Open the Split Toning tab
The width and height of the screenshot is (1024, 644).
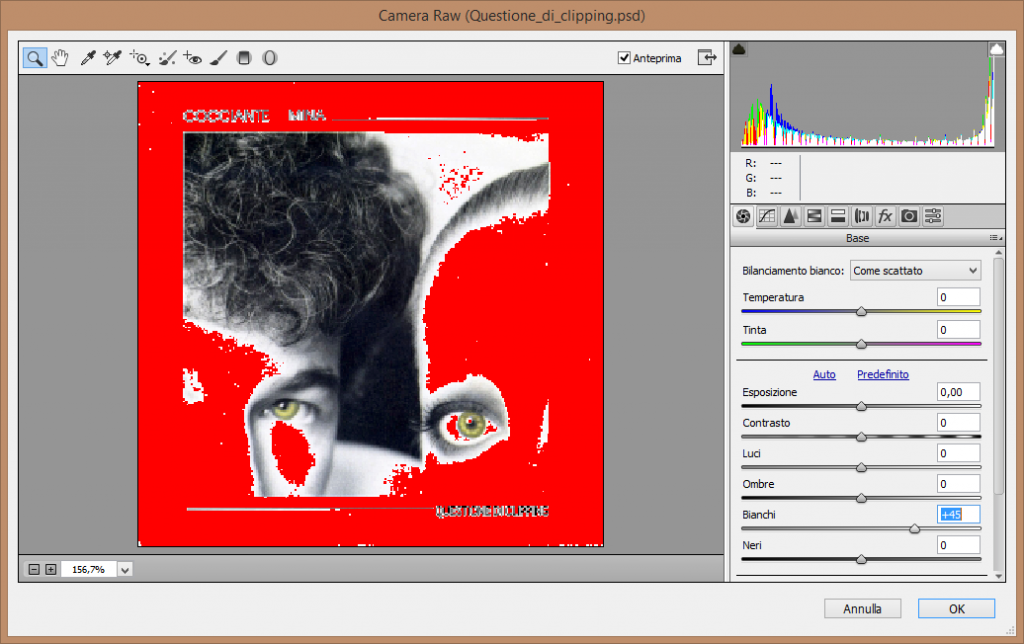click(x=838, y=216)
